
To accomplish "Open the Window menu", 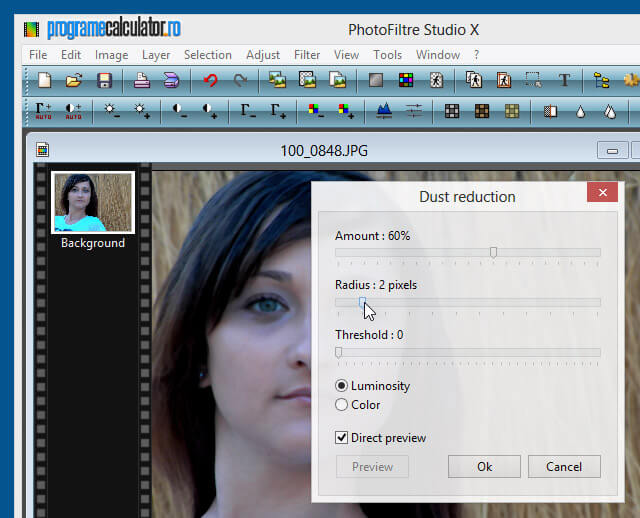I will click(x=438, y=55).
